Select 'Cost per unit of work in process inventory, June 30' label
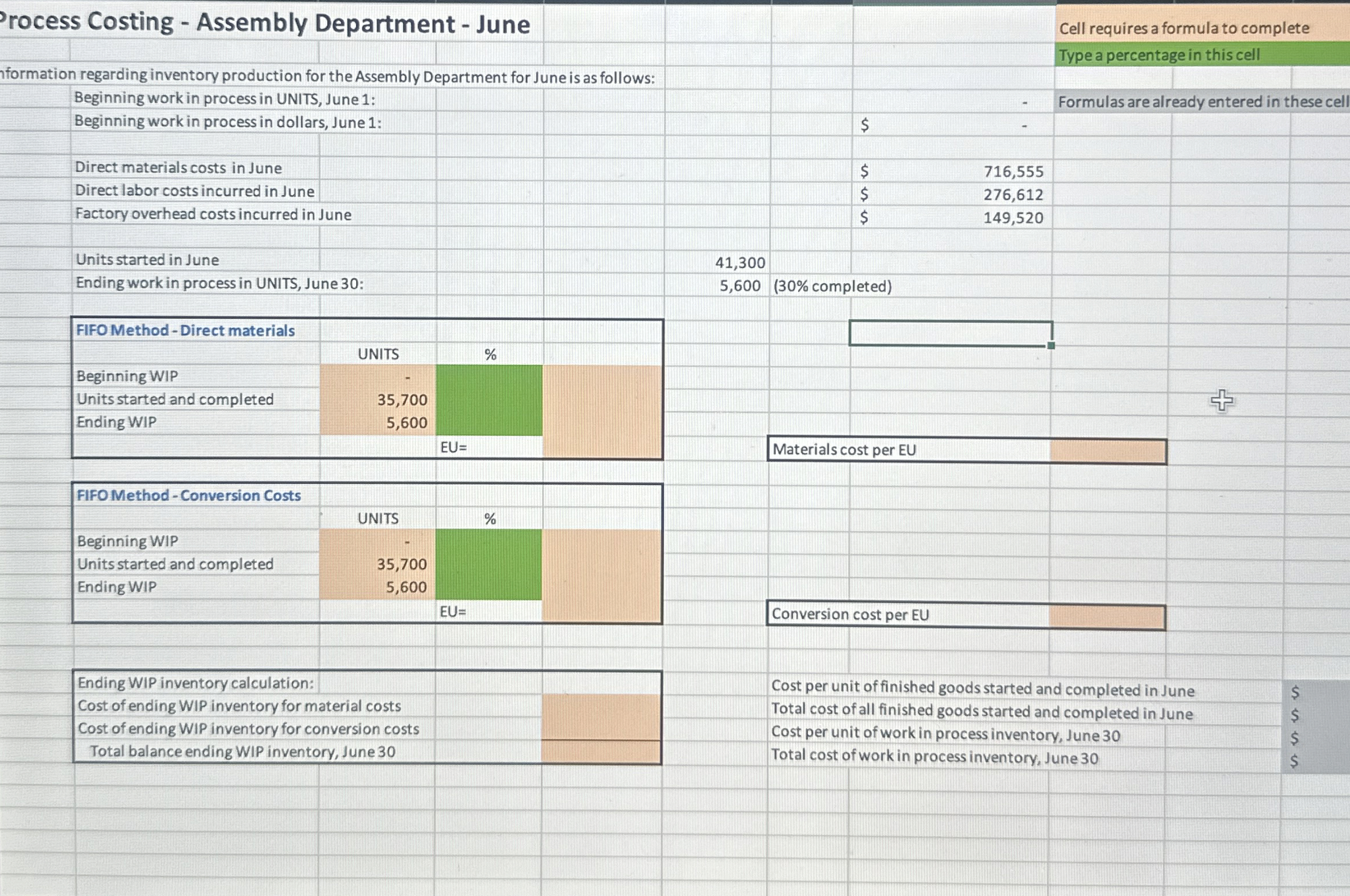 click(945, 734)
